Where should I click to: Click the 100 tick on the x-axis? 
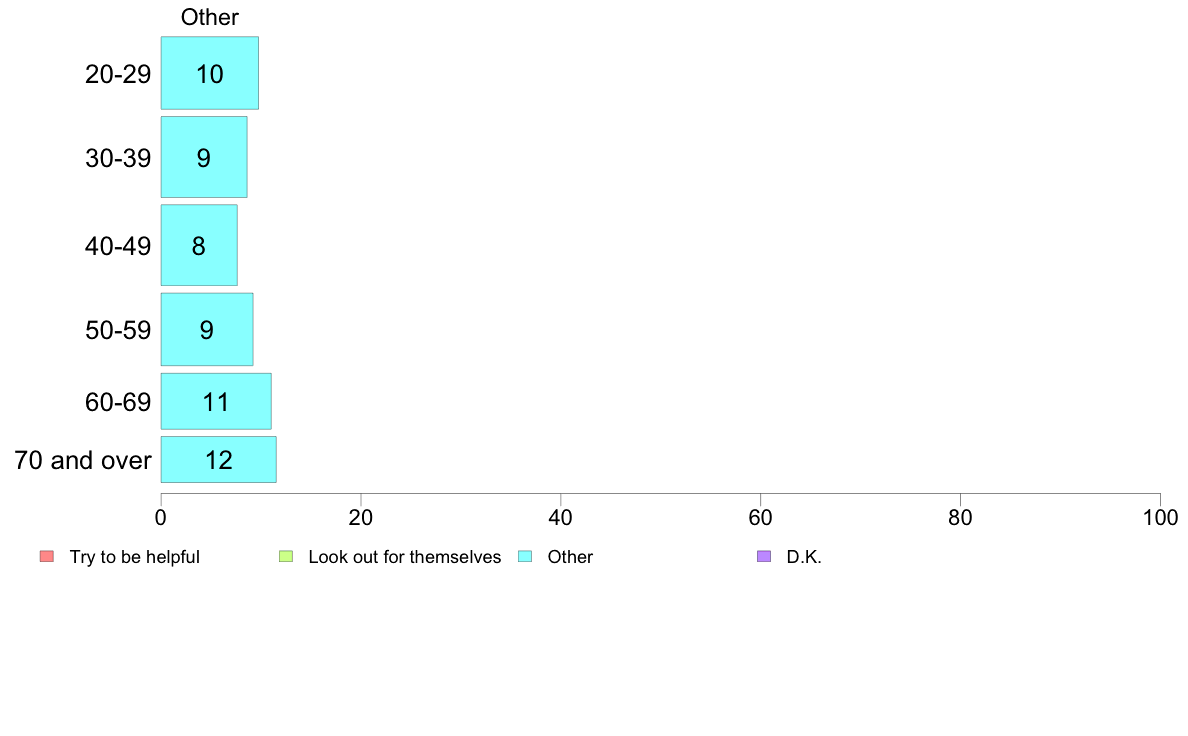coord(1160,518)
